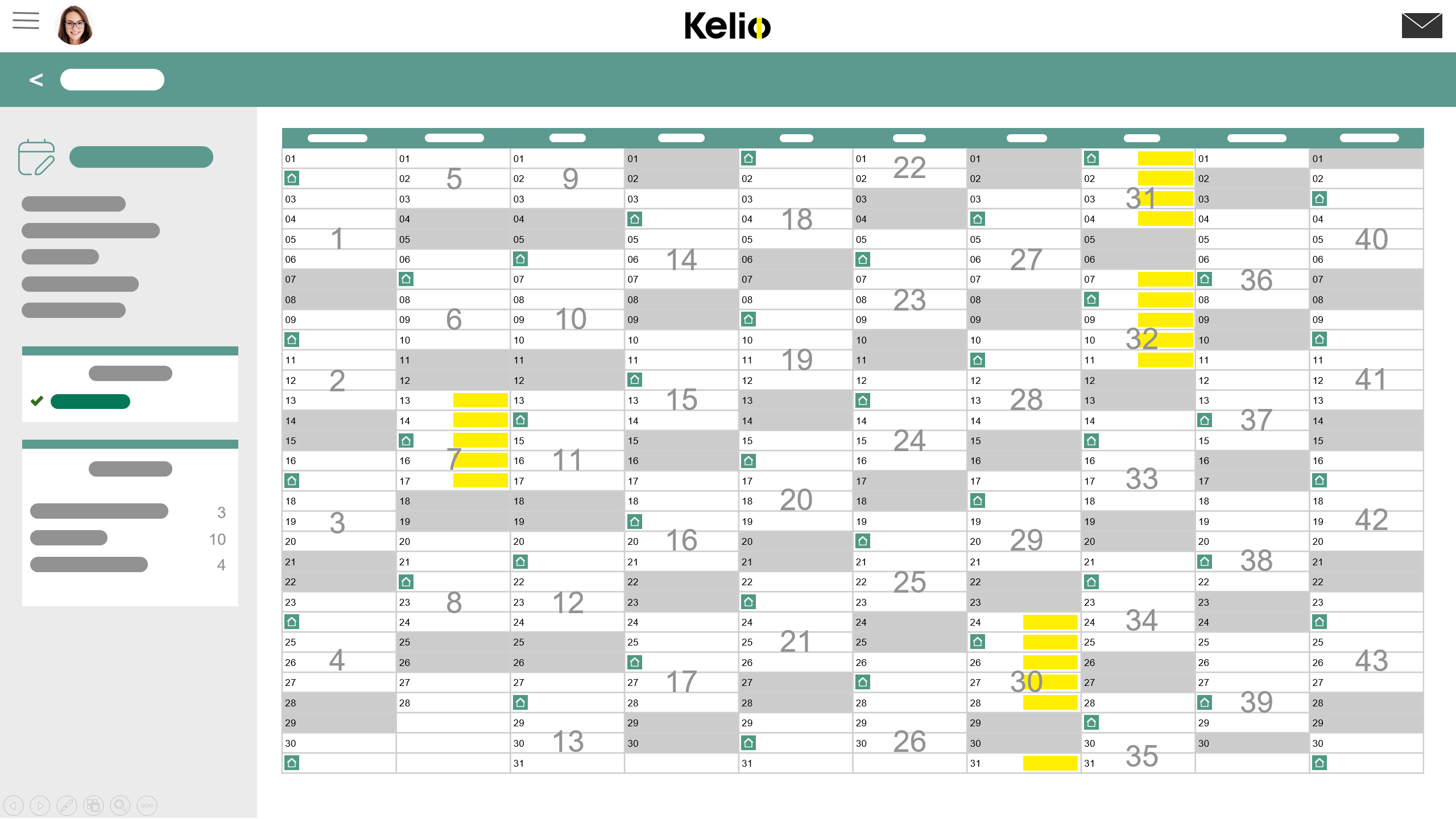The image size is (1456, 819).
Task: Select the first month header tab
Action: pyautogui.click(x=337, y=138)
